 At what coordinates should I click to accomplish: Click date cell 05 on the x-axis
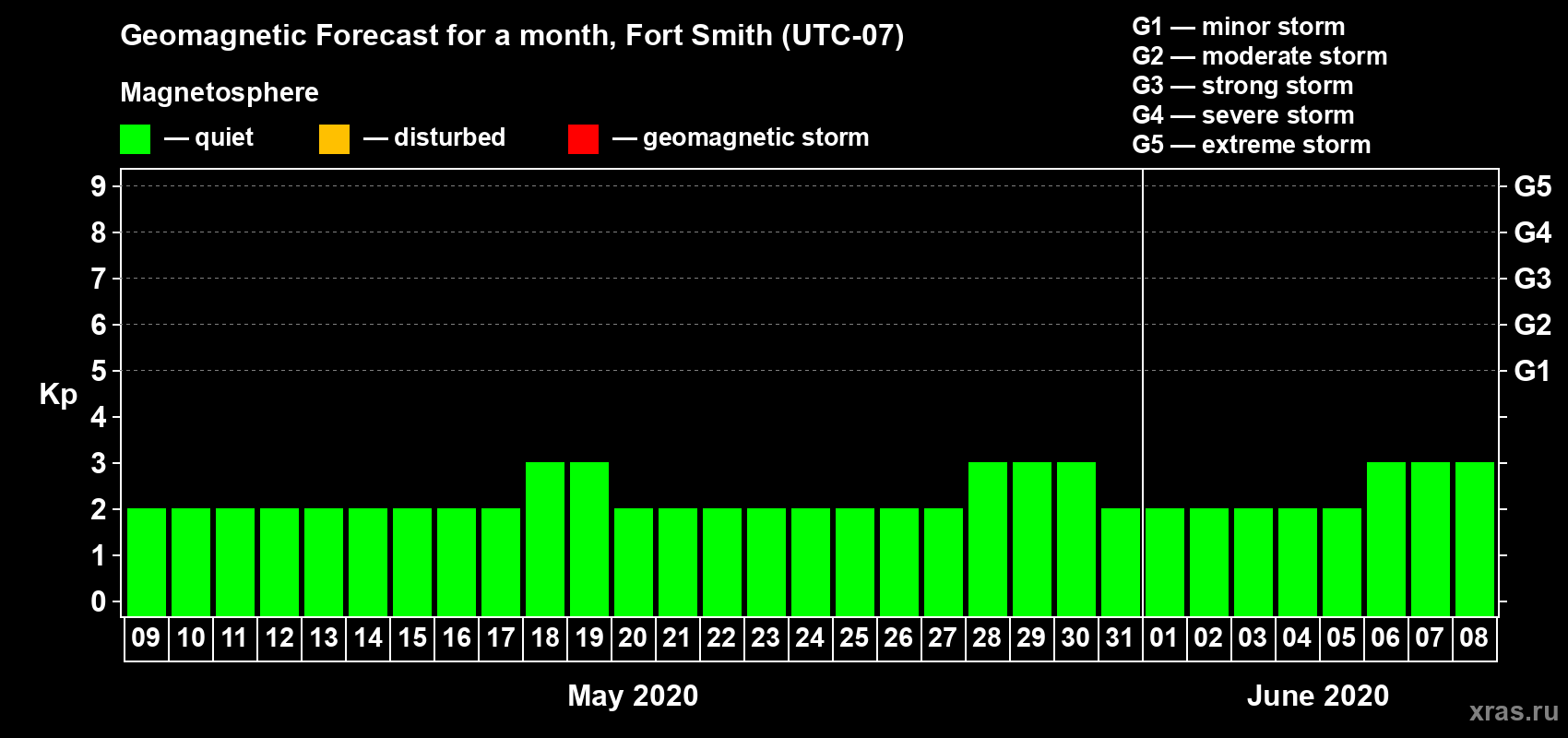click(1342, 638)
